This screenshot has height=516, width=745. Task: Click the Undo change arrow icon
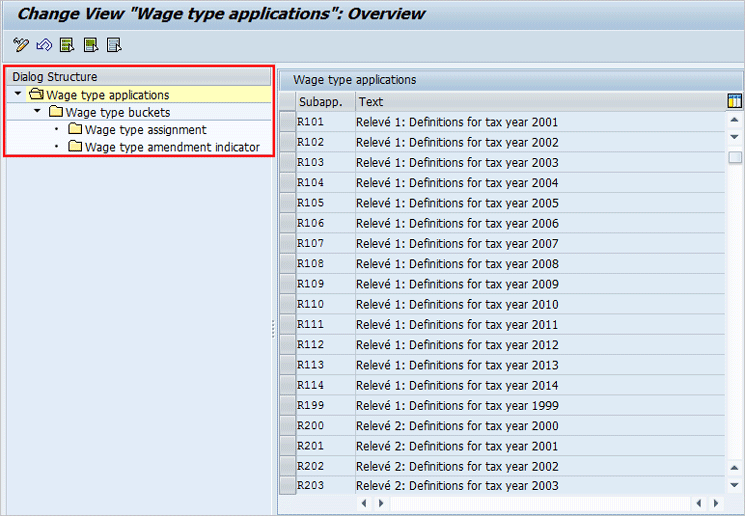tap(43, 44)
